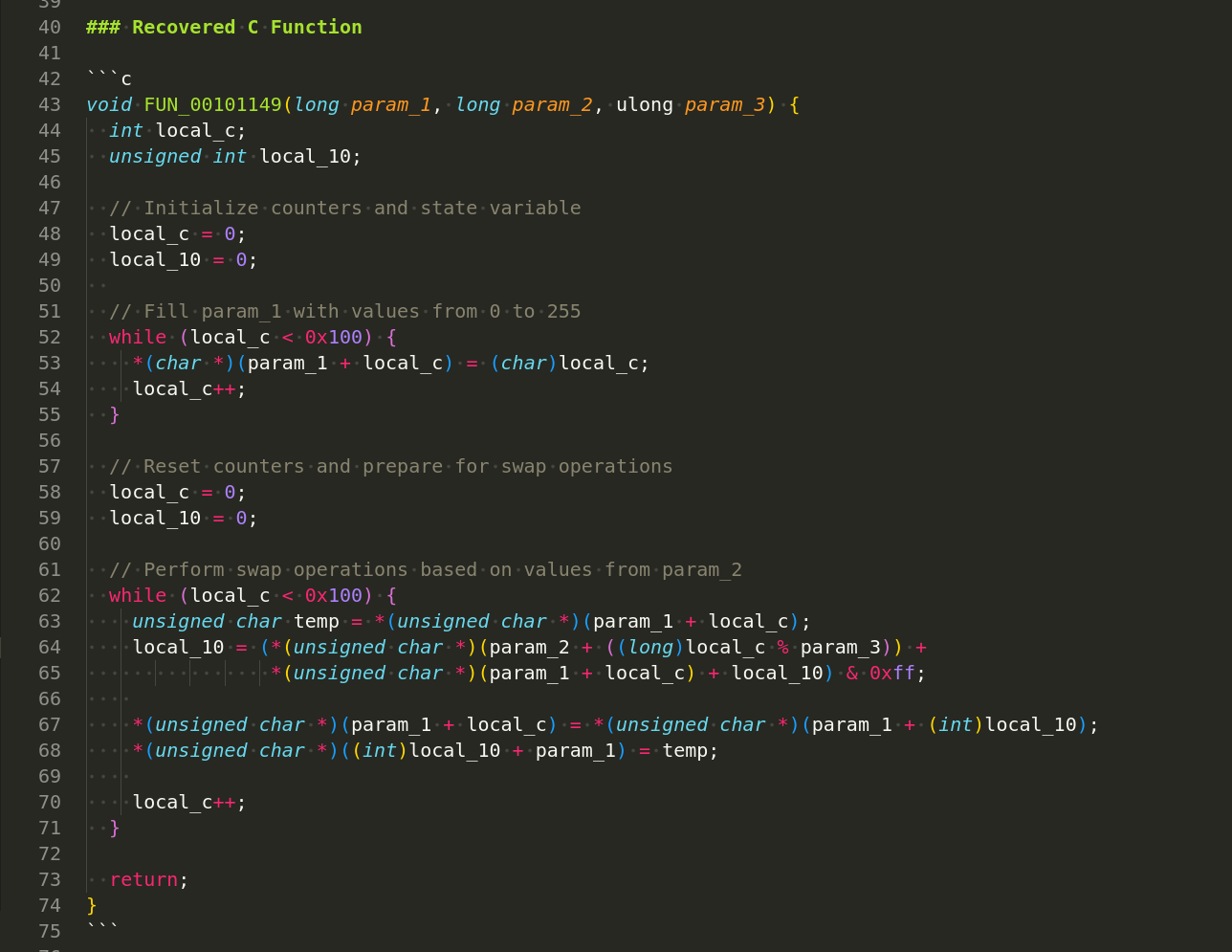Select "param_3" in the function signature
The height and width of the screenshot is (952, 1232).
pos(725,104)
